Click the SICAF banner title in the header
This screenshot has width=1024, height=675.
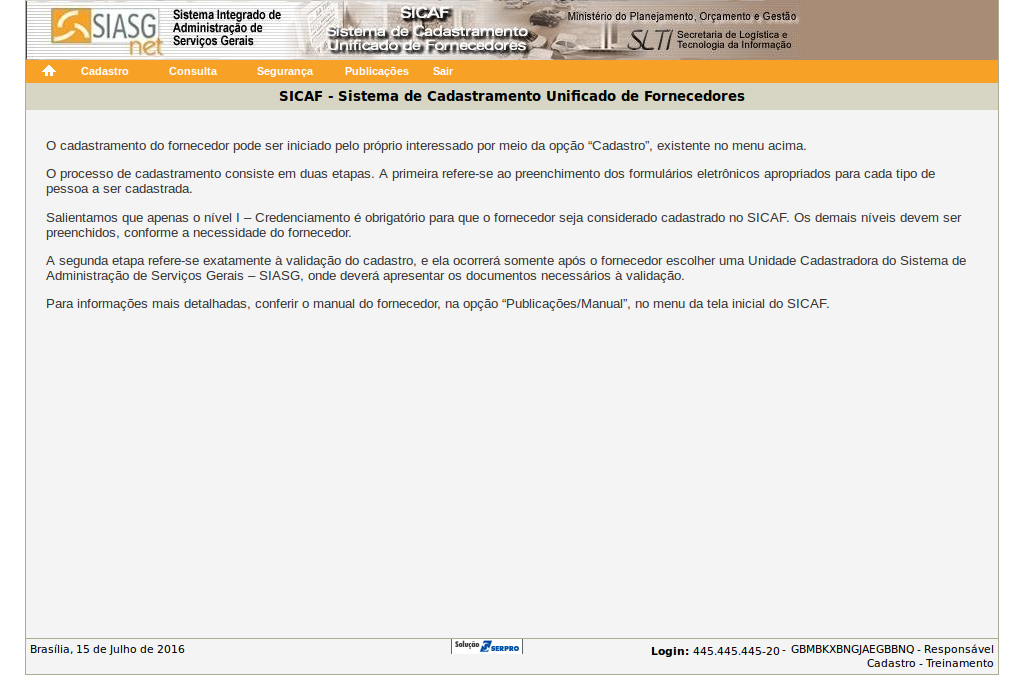click(427, 30)
